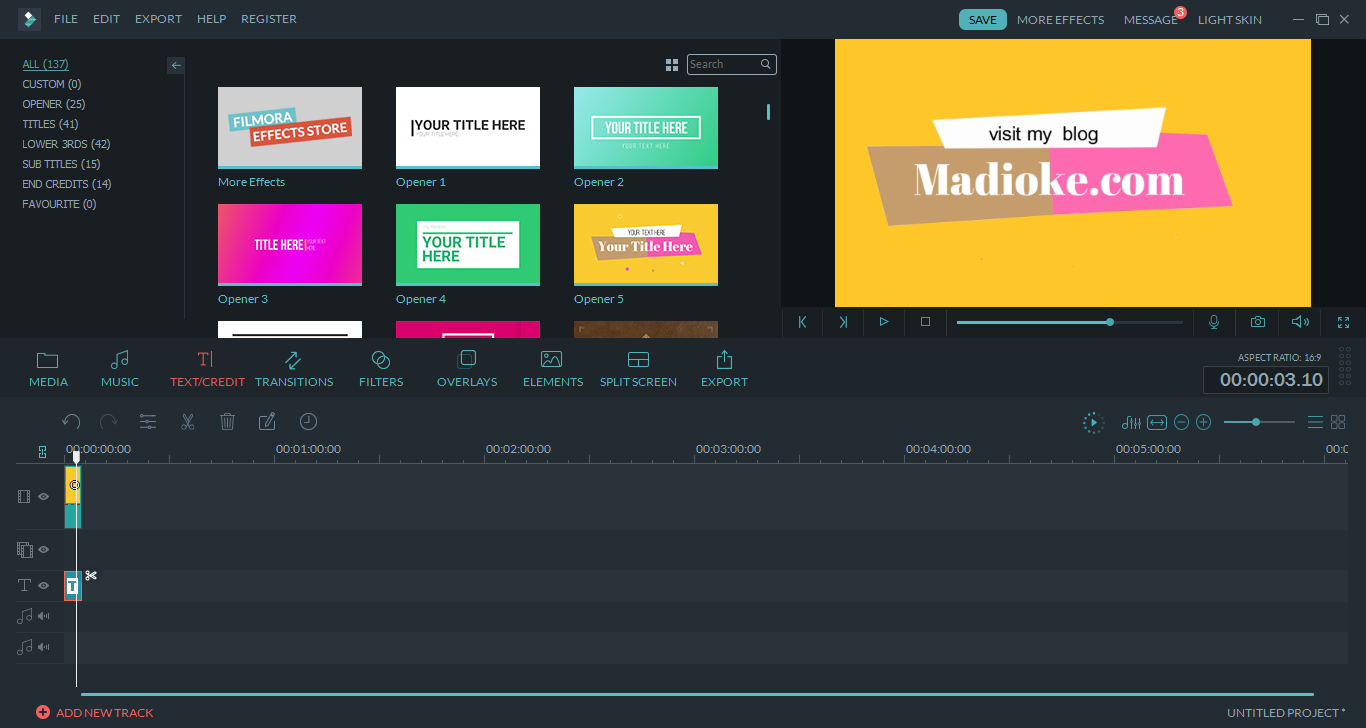The height and width of the screenshot is (728, 1366).
Task: Toggle fullscreen preview icon
Action: coord(1343,322)
